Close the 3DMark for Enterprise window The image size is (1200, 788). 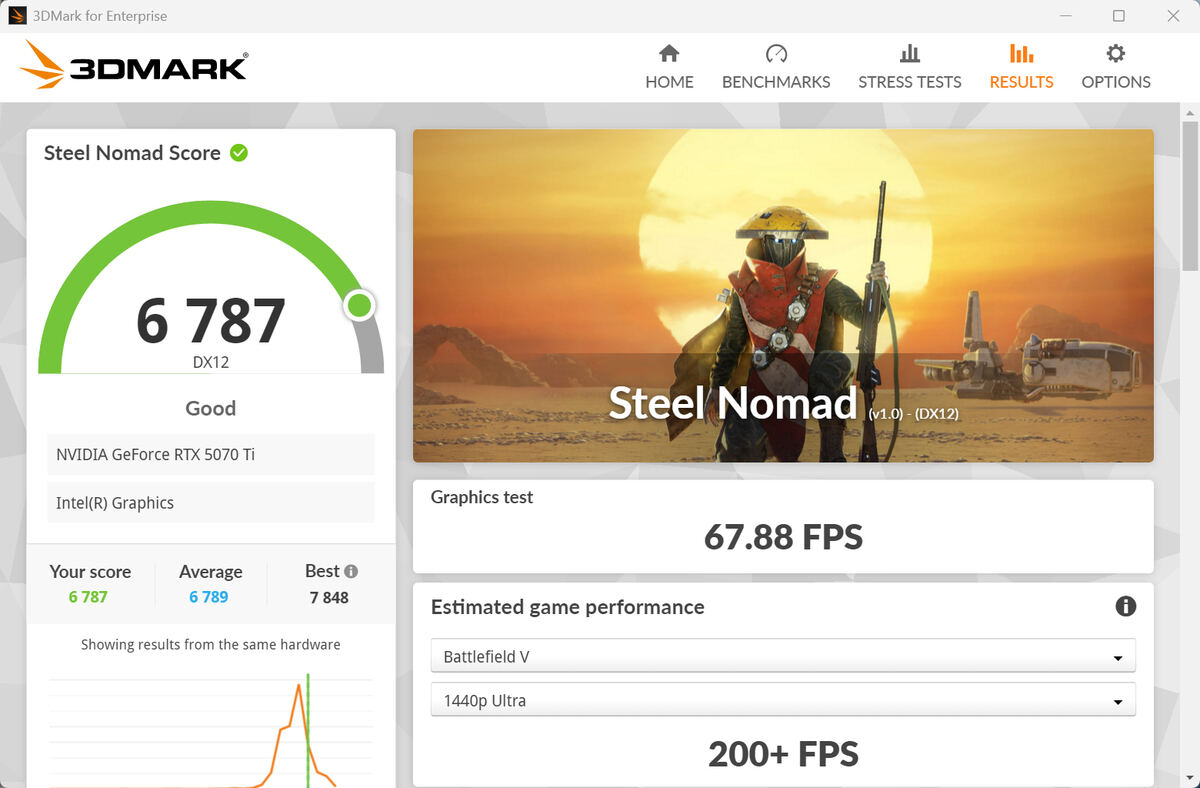[1173, 16]
